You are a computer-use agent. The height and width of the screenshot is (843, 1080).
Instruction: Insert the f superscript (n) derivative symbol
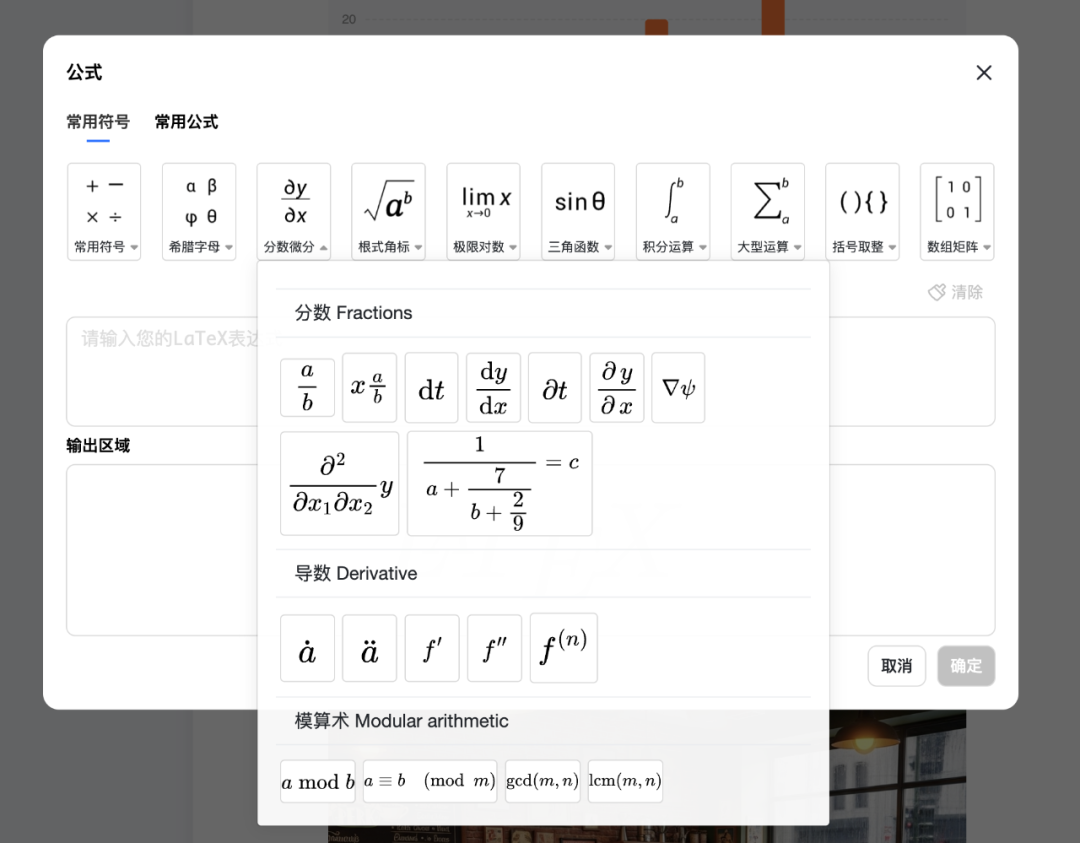click(563, 648)
